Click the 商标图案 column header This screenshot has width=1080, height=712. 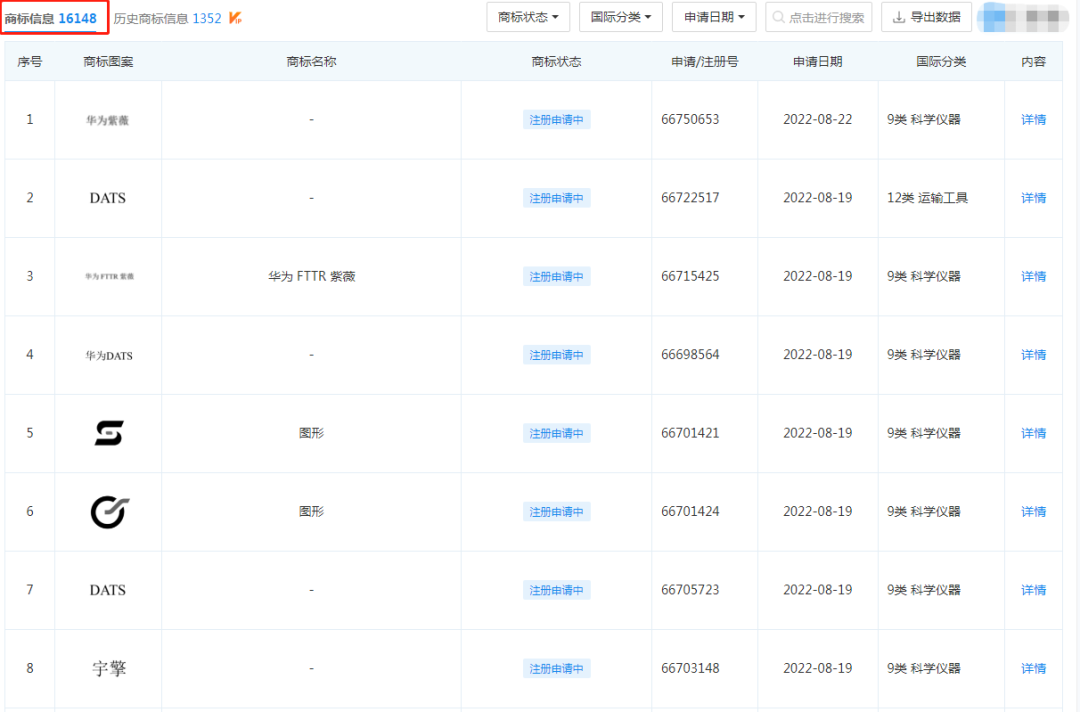(108, 62)
